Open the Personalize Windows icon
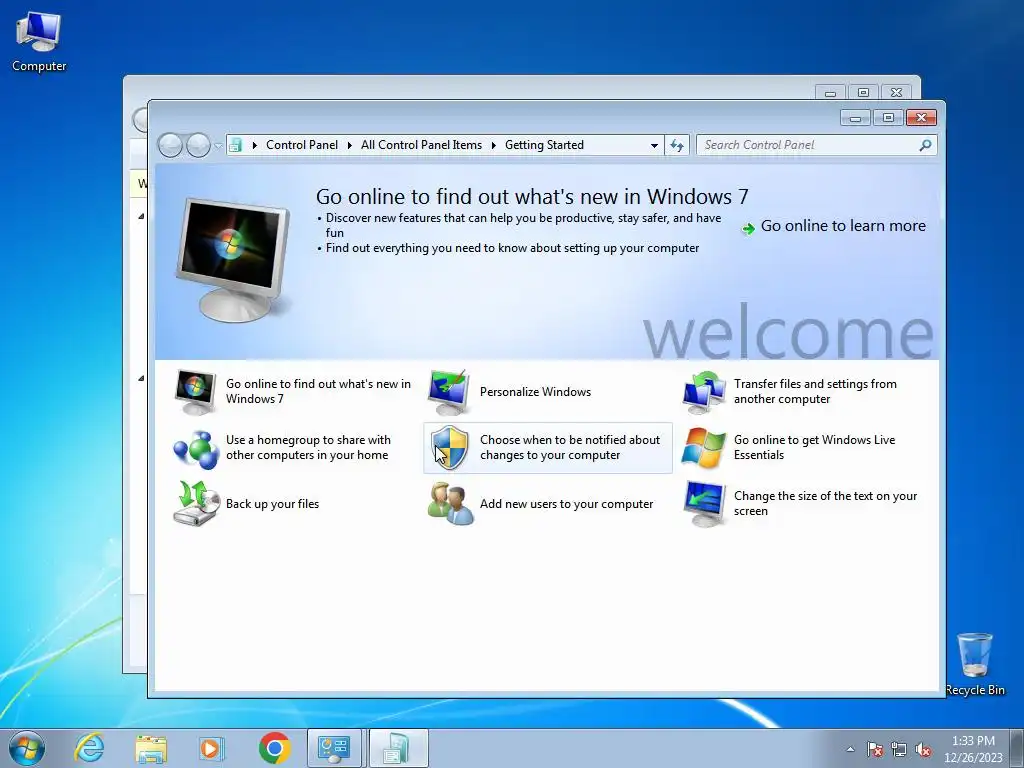Image resolution: width=1024 pixels, height=768 pixels. [x=449, y=392]
